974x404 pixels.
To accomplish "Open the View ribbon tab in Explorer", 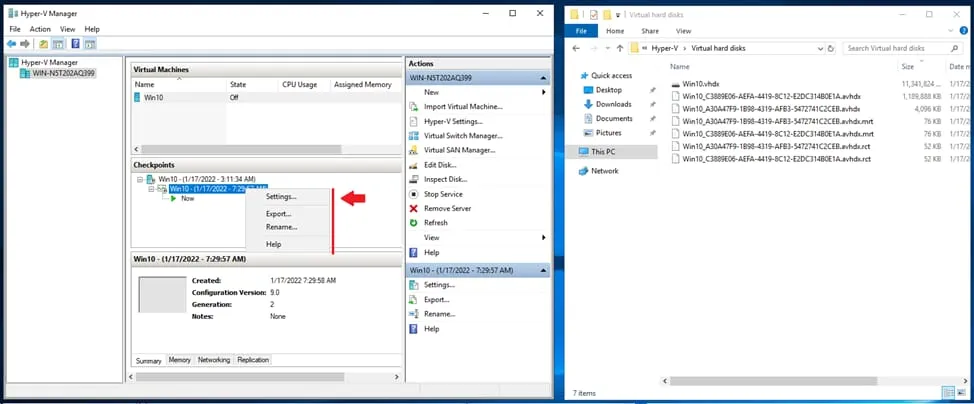I will pos(683,31).
